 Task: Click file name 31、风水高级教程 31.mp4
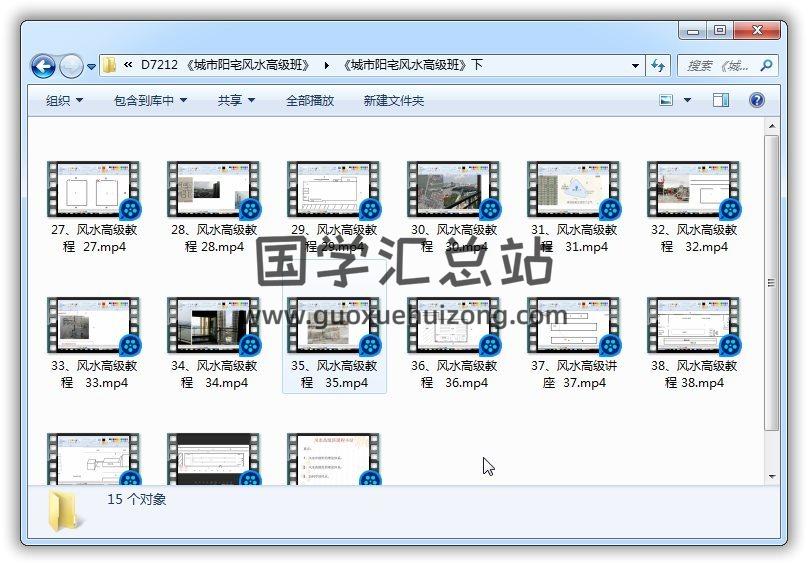pos(574,238)
